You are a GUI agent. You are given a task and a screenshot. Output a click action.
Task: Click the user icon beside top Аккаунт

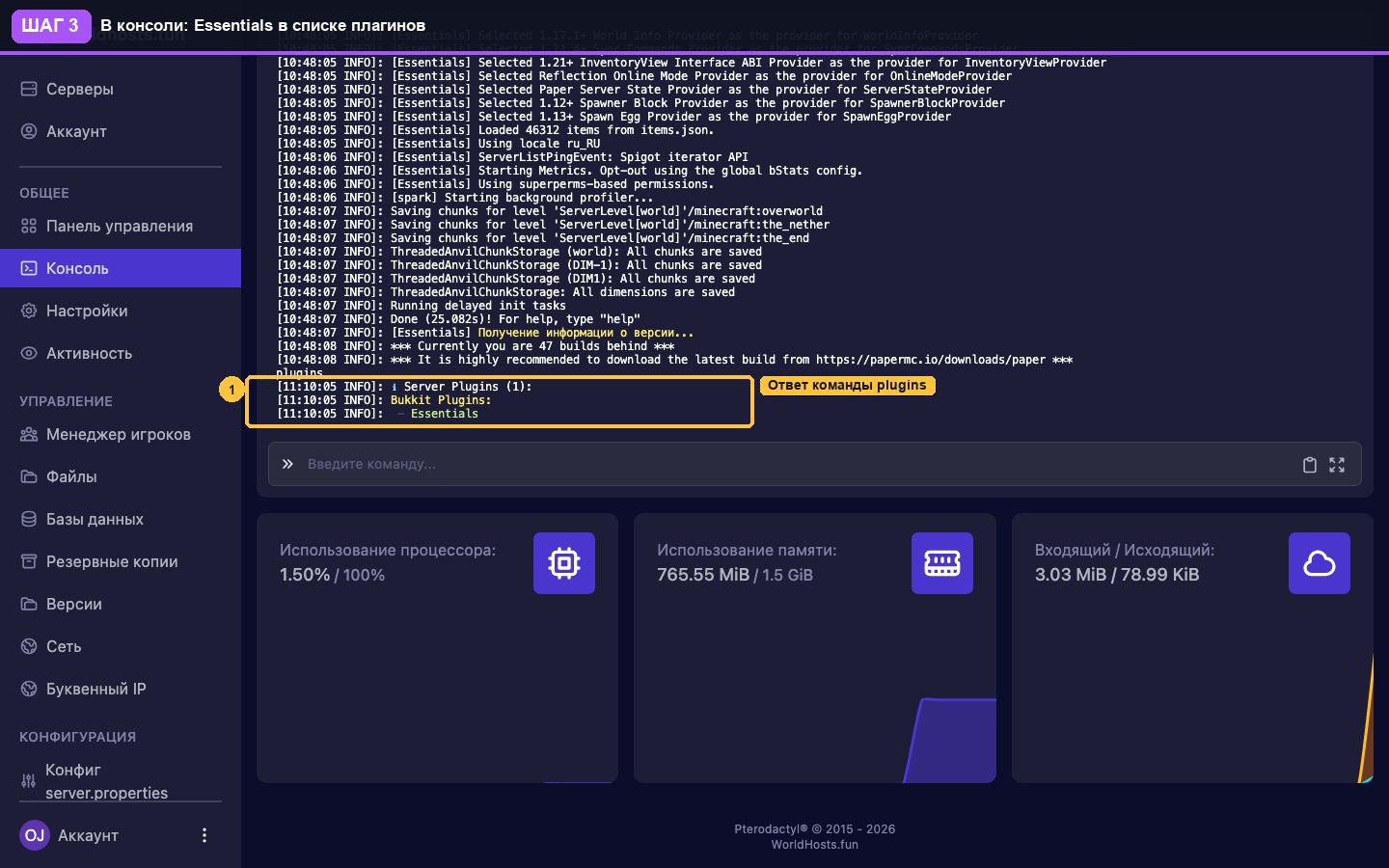tap(29, 131)
